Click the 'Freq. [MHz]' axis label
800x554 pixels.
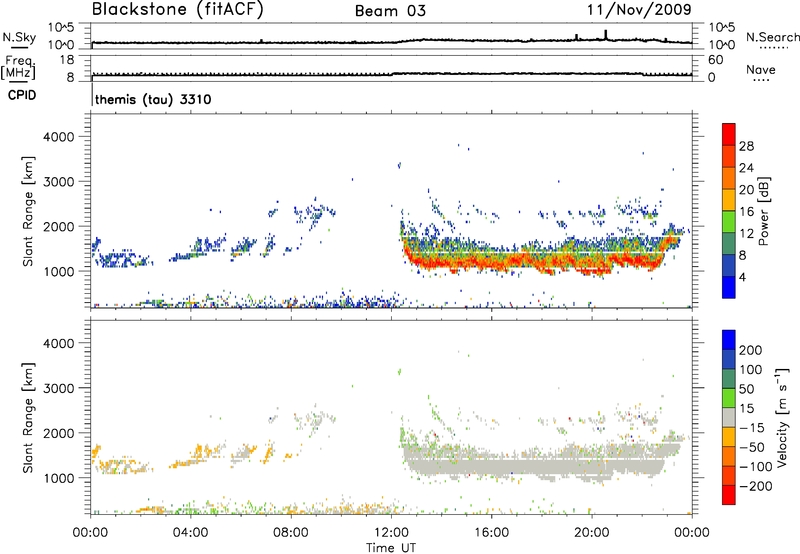point(18,67)
